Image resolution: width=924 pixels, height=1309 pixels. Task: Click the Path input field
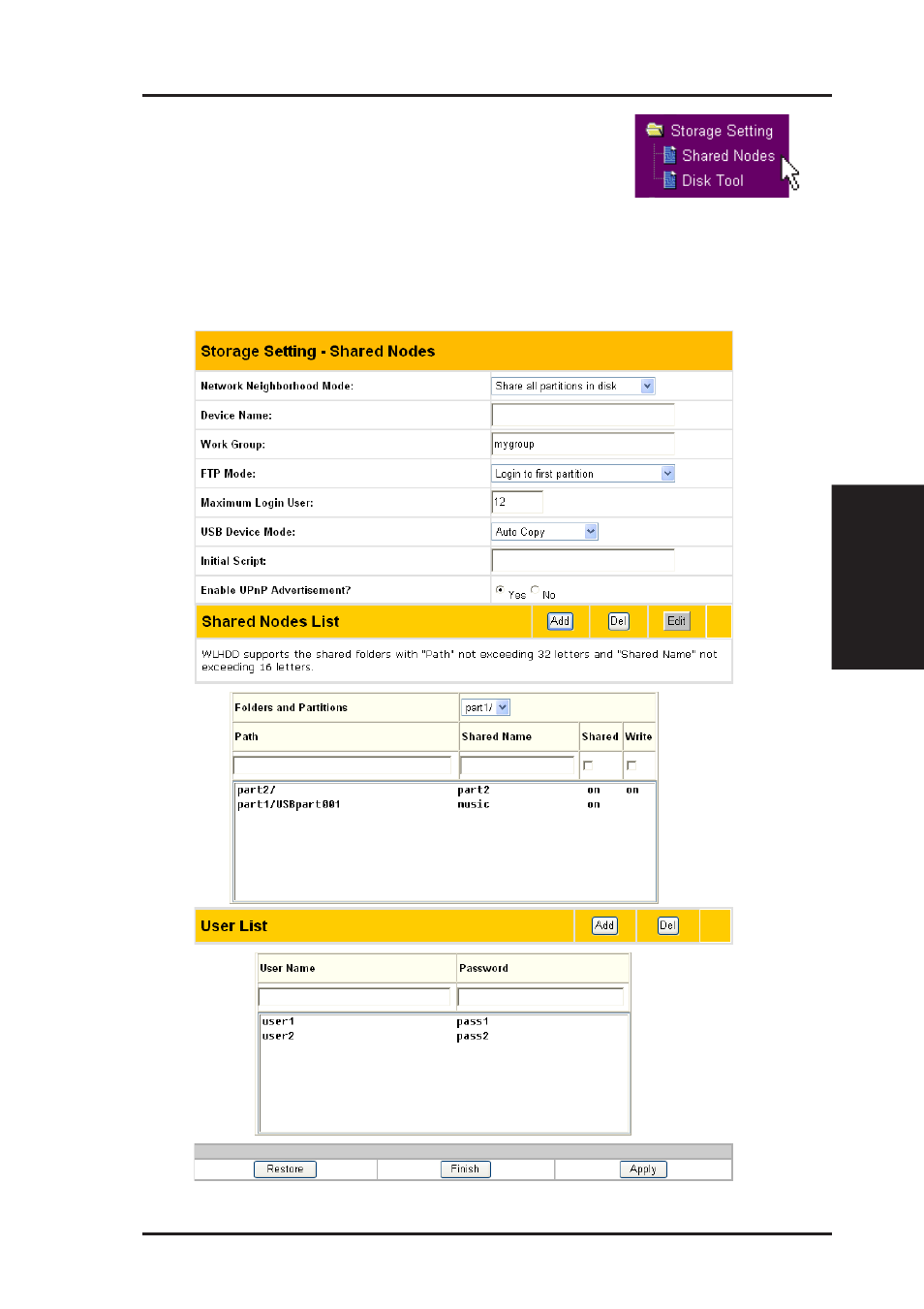342,765
